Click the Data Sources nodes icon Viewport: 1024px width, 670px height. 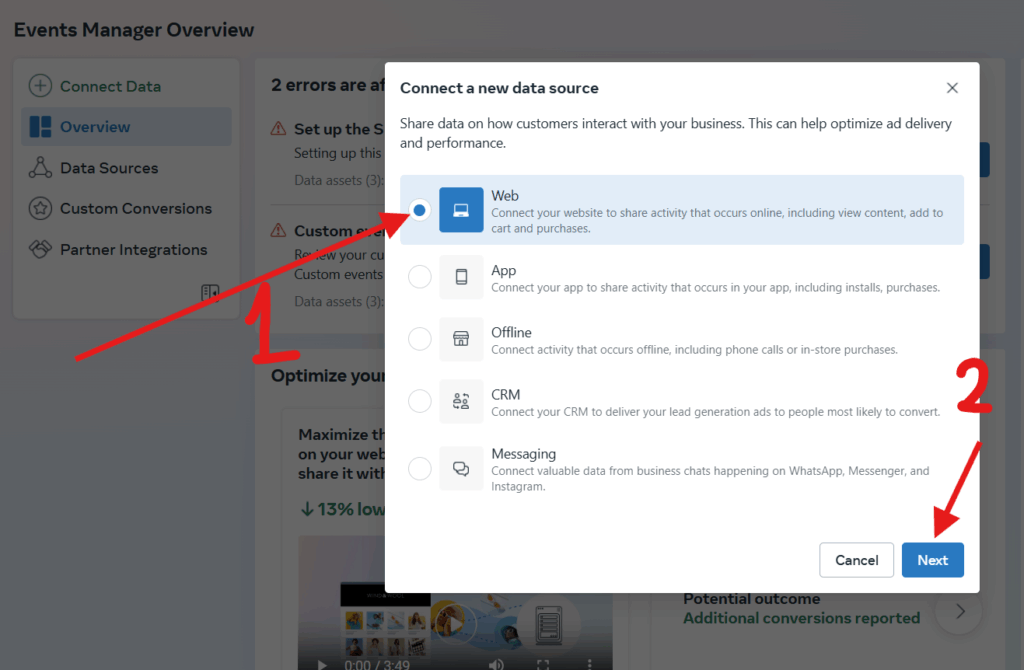tap(40, 168)
